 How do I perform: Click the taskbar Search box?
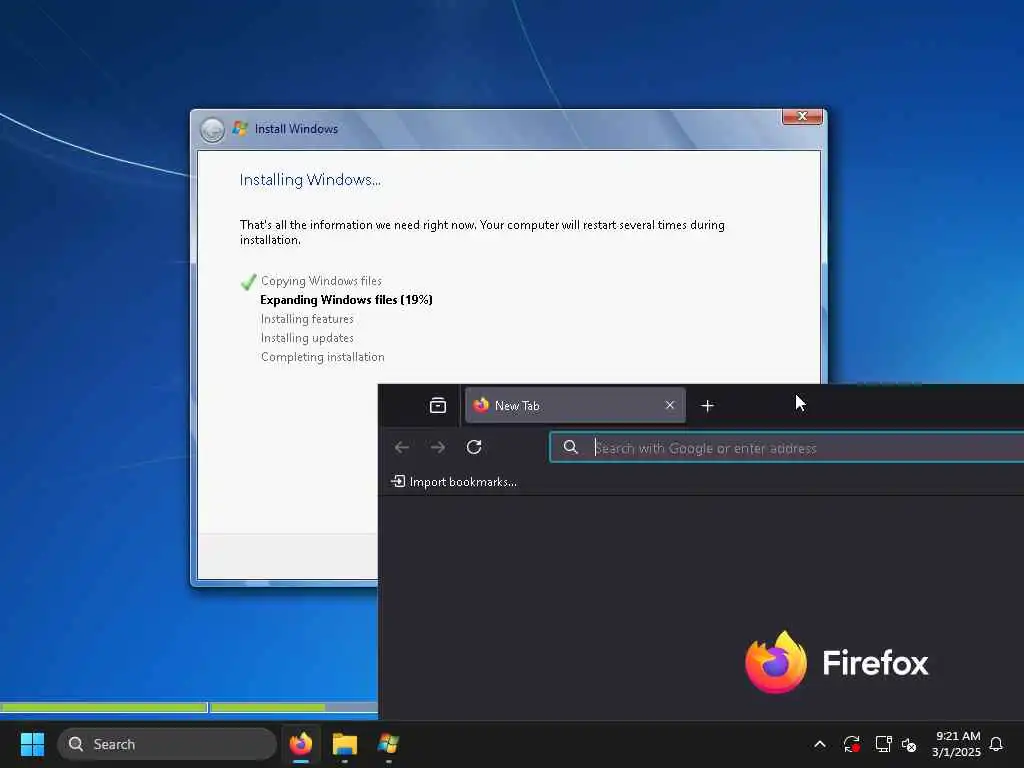(x=167, y=744)
